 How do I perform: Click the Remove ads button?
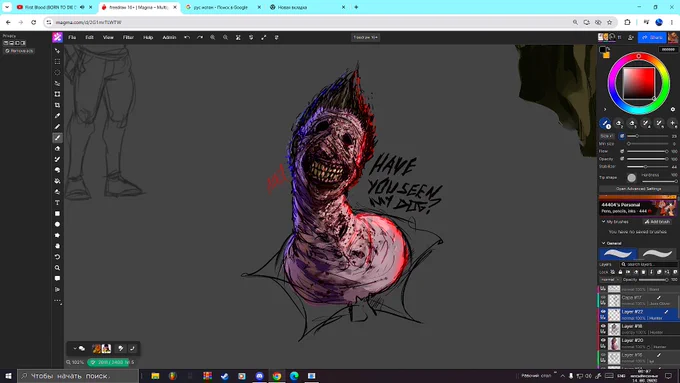(x=19, y=51)
